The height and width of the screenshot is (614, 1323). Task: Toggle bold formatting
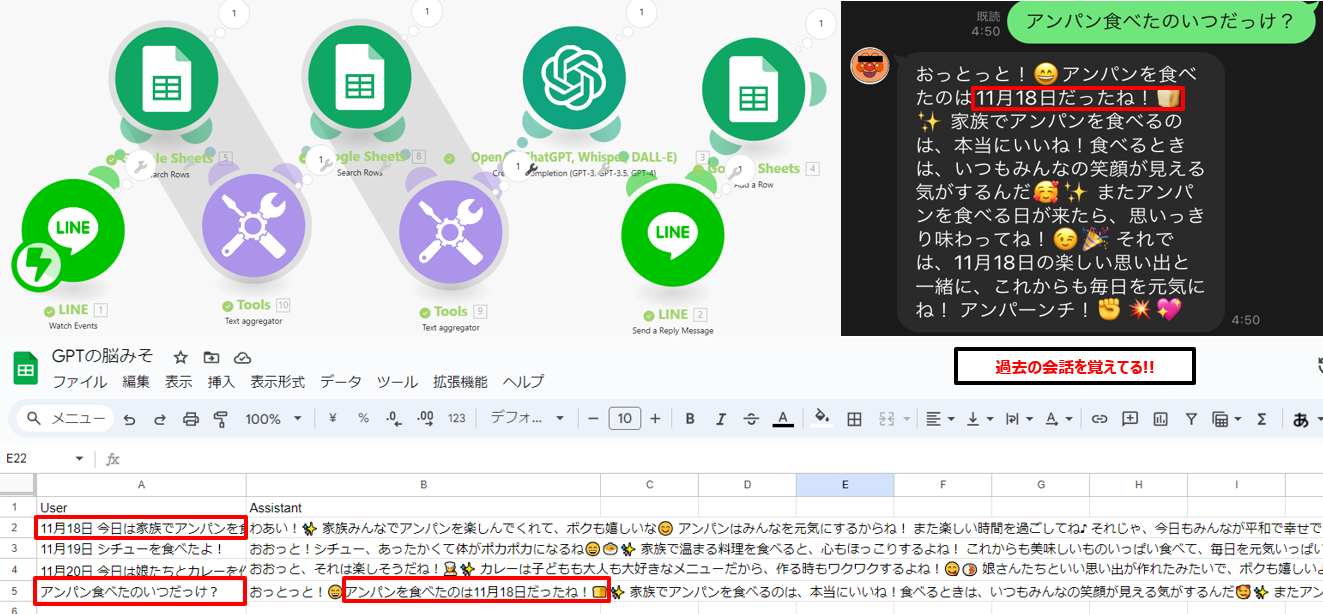point(690,419)
